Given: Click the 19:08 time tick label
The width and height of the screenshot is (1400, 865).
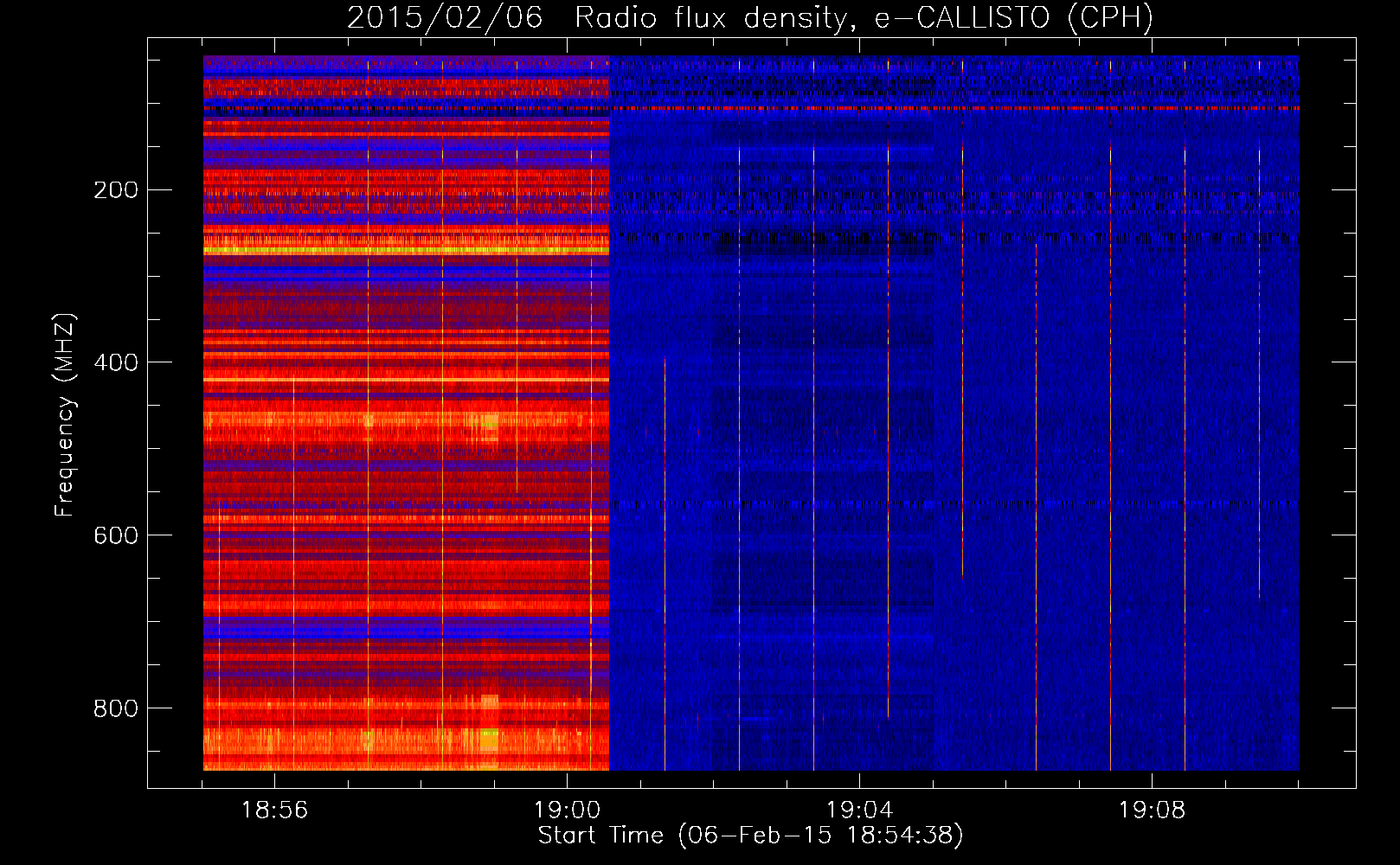Looking at the screenshot, I should pos(1152,811).
